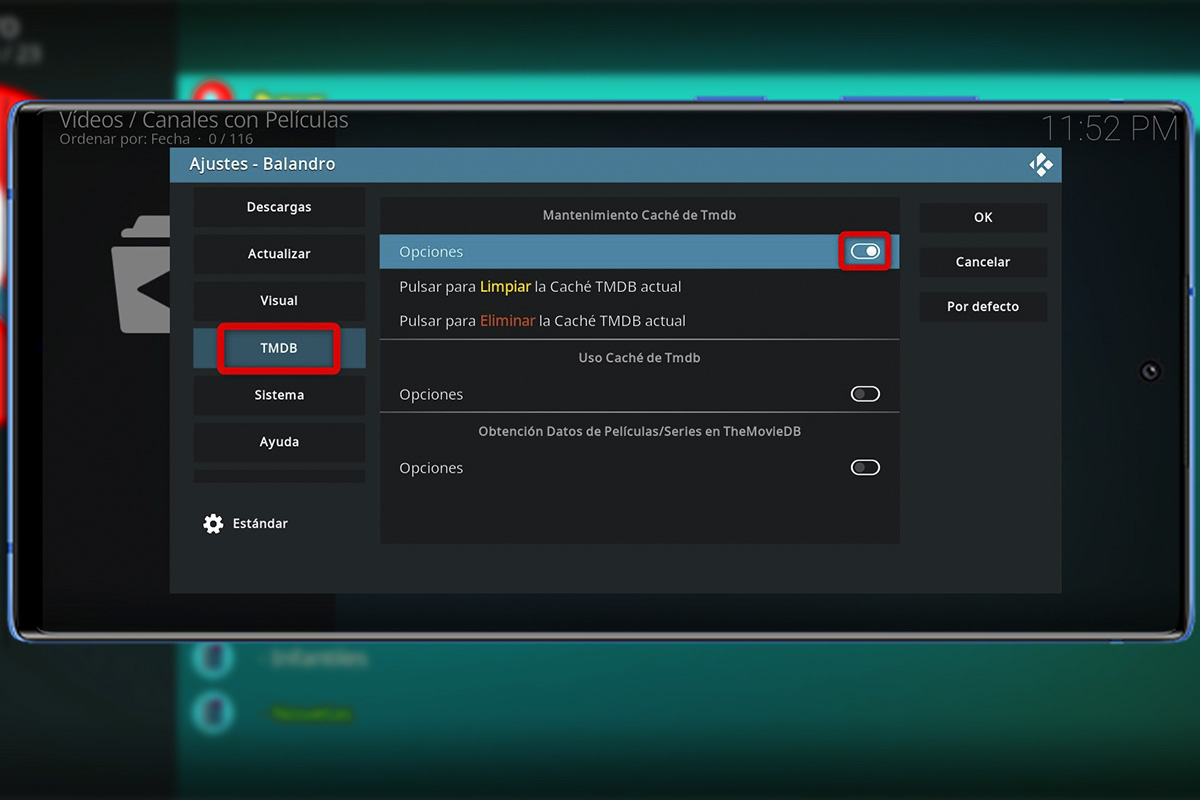
Task: Select the Visual settings section
Action: (278, 300)
